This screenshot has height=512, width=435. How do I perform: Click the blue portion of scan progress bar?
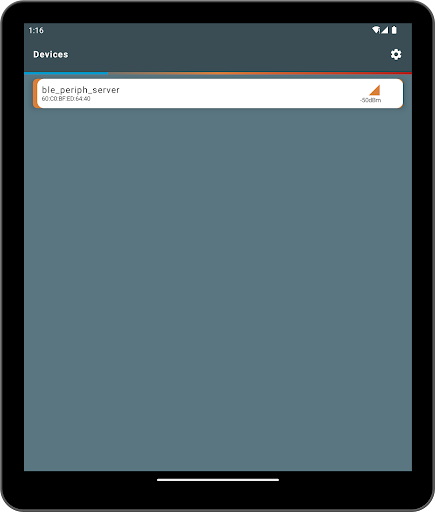(x=66, y=73)
